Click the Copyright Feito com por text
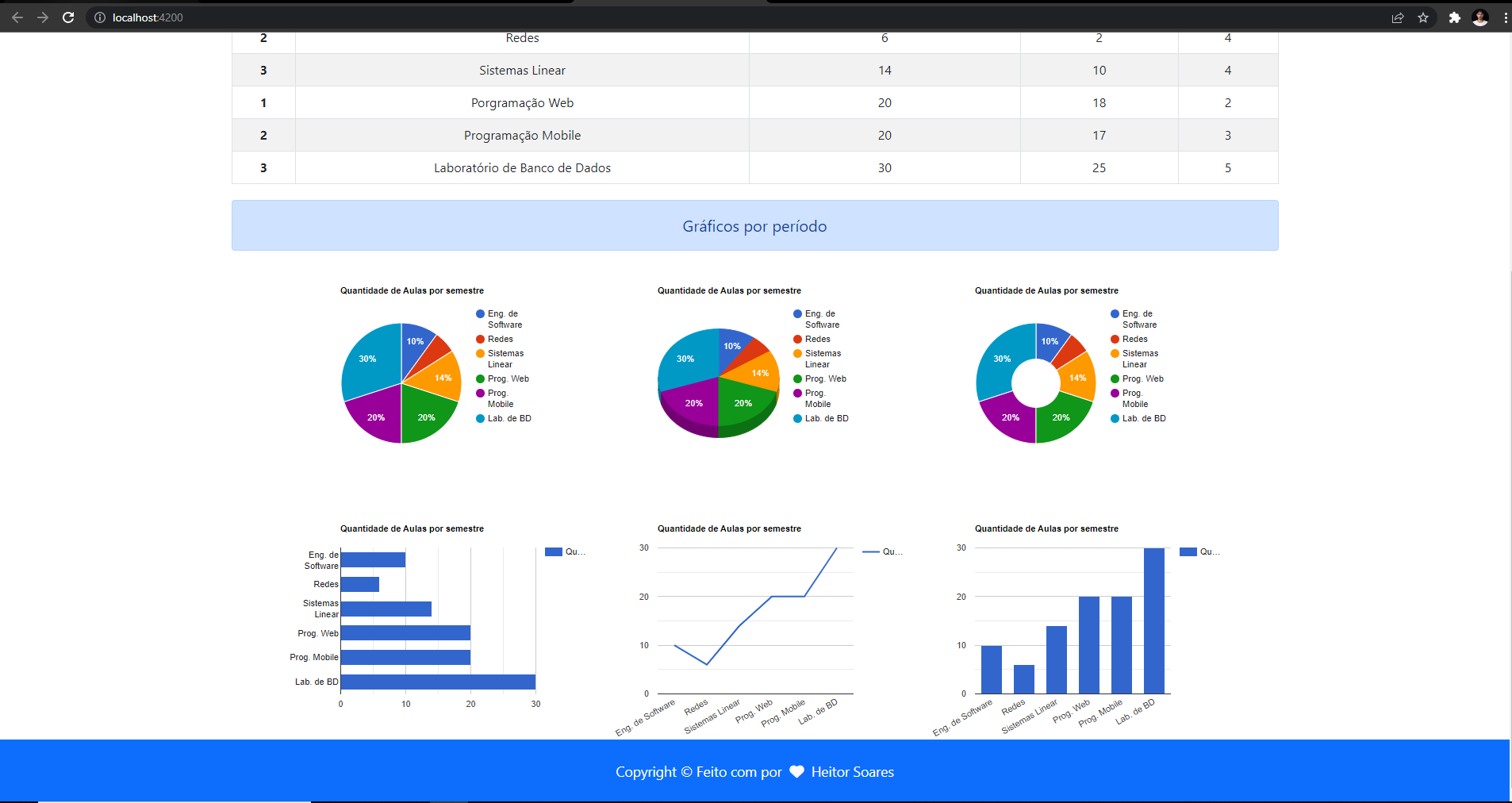This screenshot has width=1512, height=803. 699,772
